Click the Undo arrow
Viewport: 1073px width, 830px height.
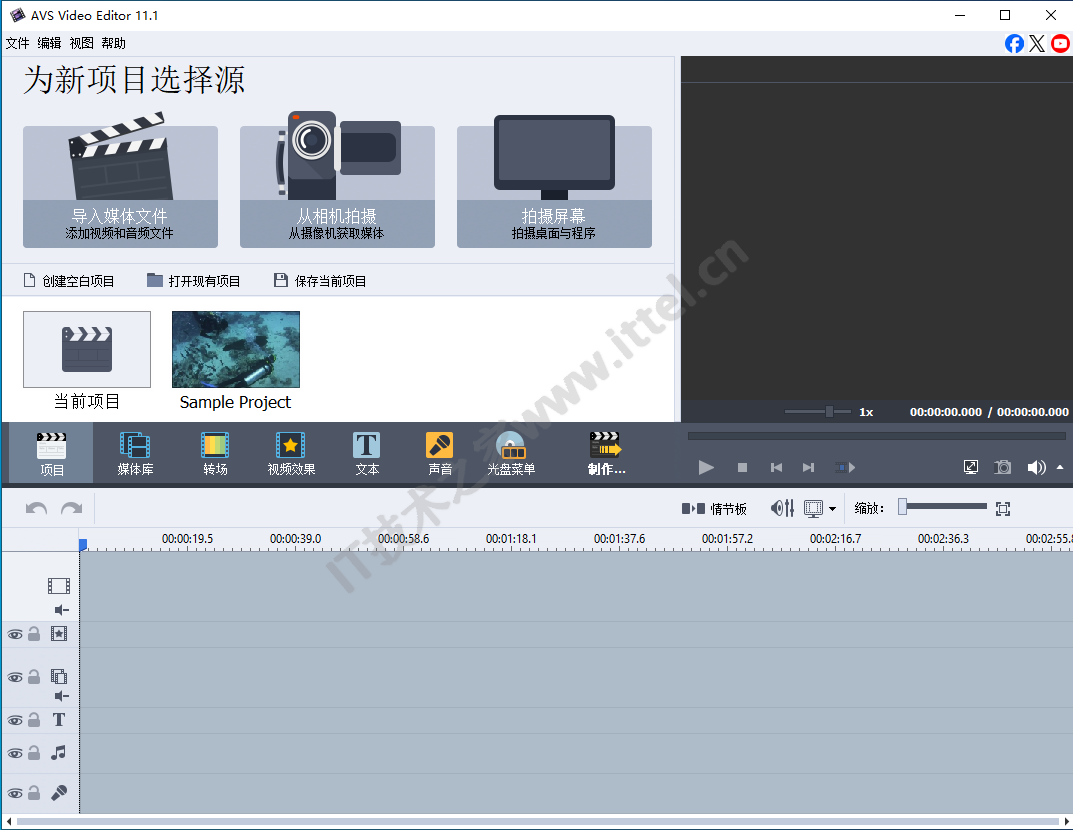(36, 508)
